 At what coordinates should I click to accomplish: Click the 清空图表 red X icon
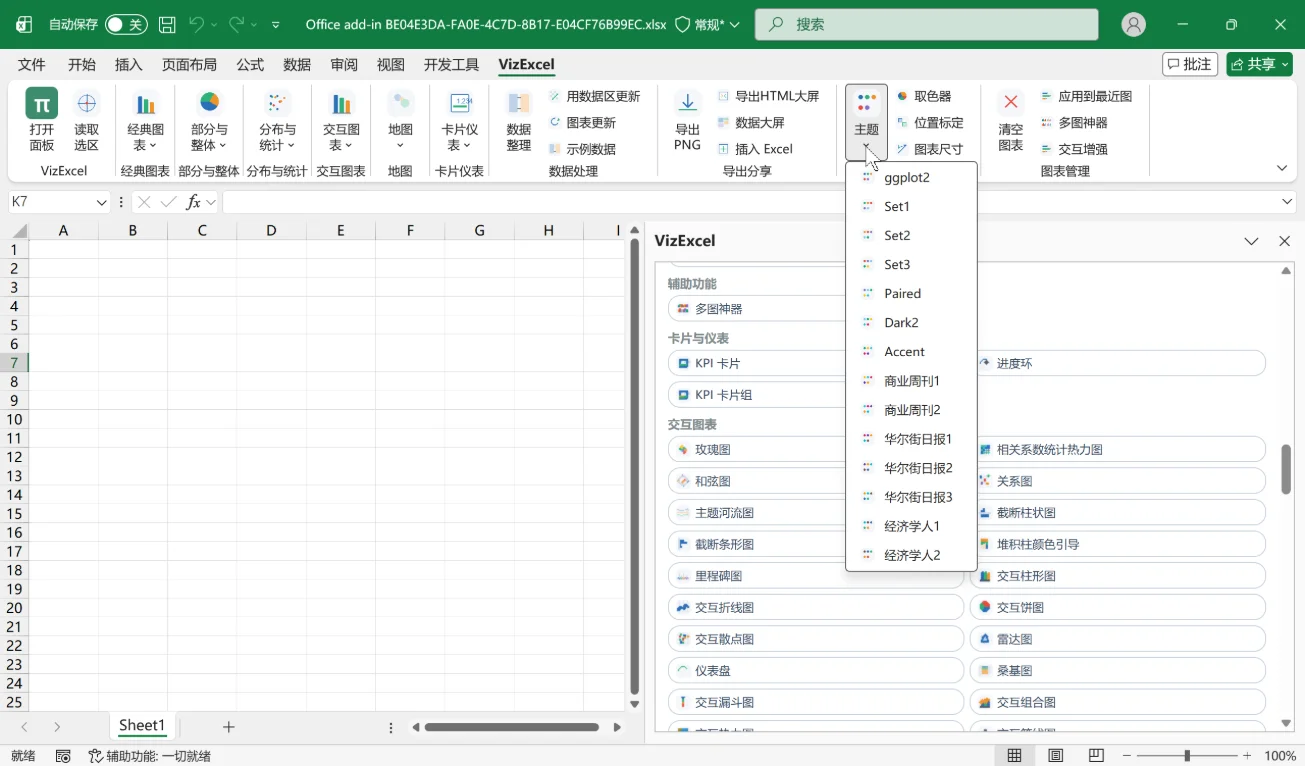click(1011, 103)
